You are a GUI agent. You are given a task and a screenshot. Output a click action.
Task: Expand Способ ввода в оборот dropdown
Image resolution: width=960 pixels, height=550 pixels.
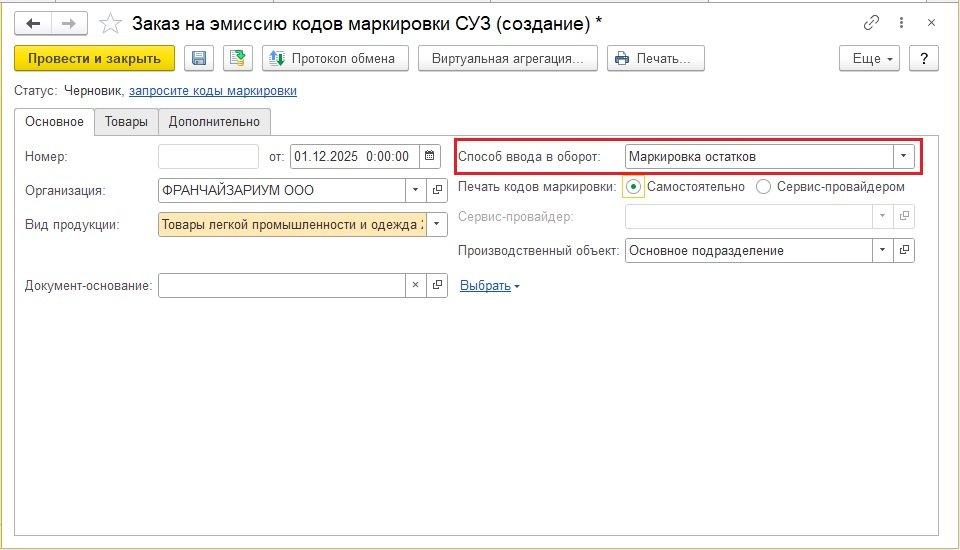click(903, 156)
